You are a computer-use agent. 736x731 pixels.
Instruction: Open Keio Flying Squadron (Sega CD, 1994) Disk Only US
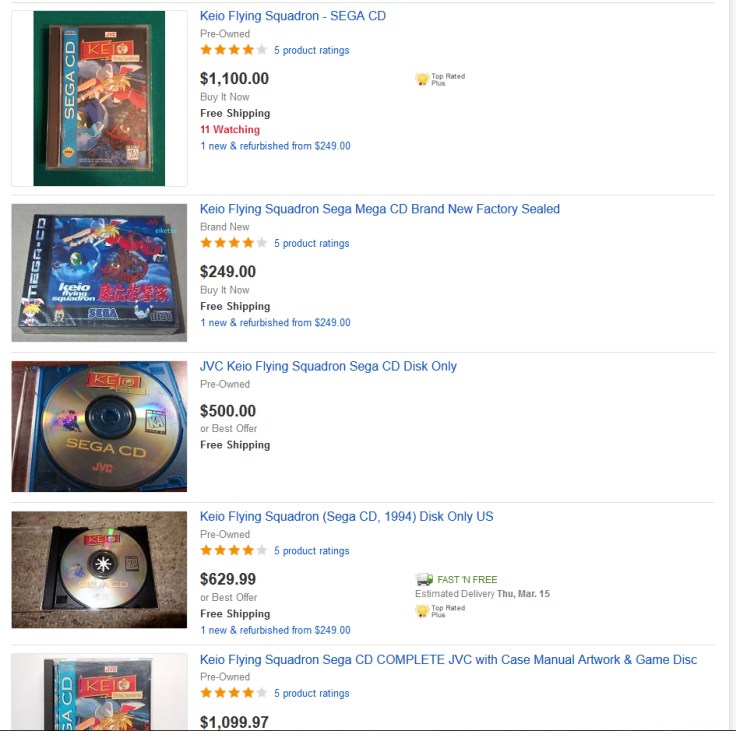click(346, 516)
